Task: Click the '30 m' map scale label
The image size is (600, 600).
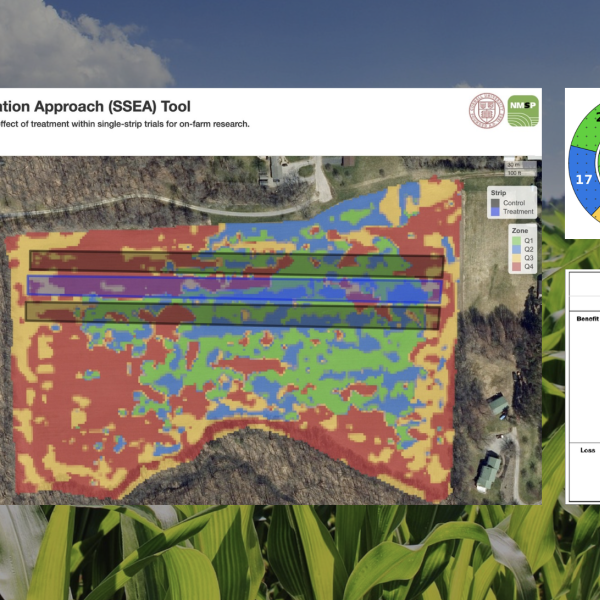Action: click(x=514, y=165)
